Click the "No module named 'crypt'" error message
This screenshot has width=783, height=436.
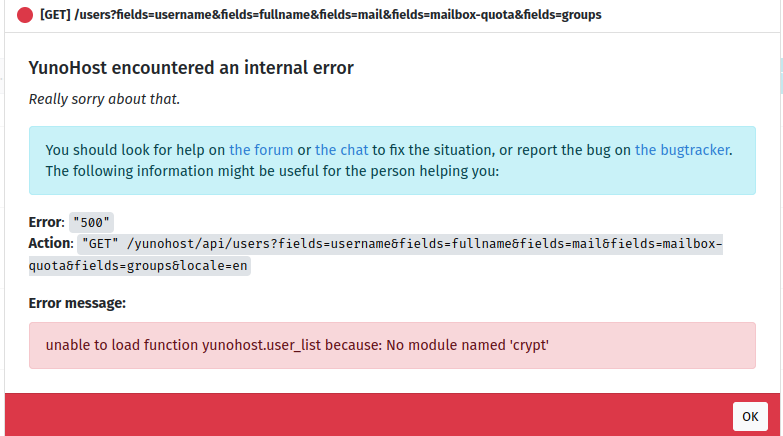[298, 345]
